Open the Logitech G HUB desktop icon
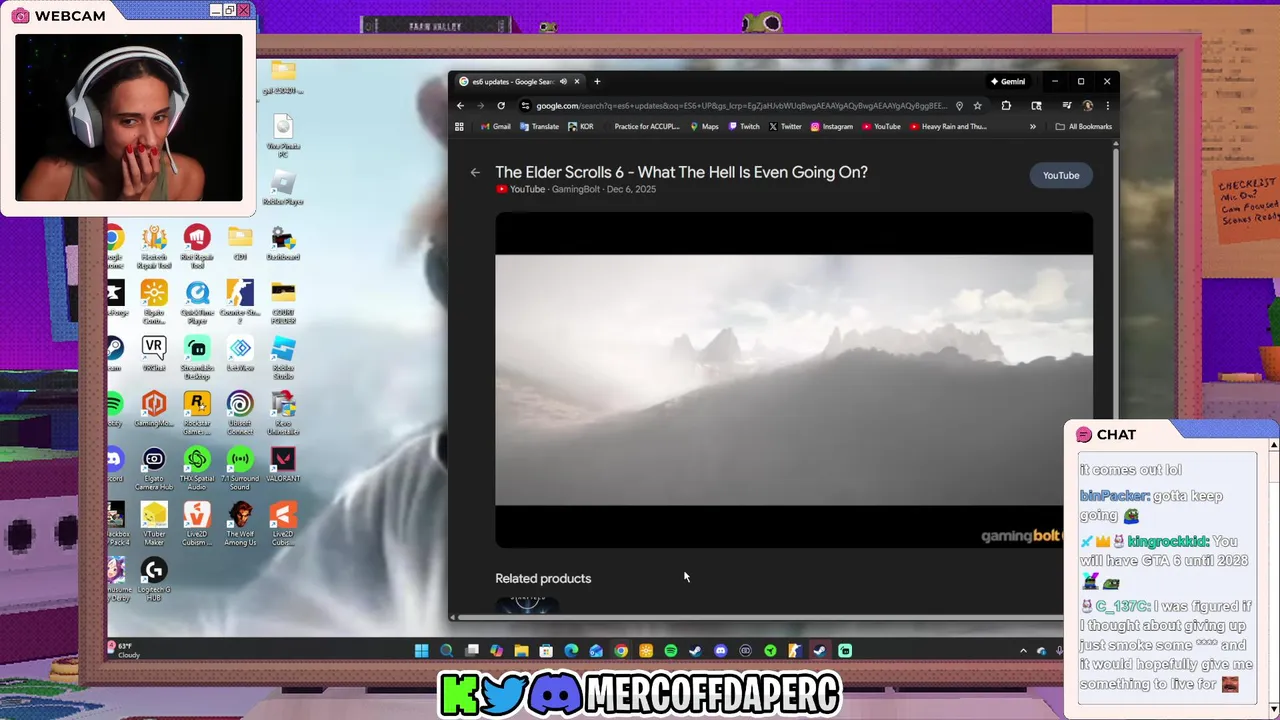Image resolution: width=1280 pixels, height=720 pixels. (154, 580)
